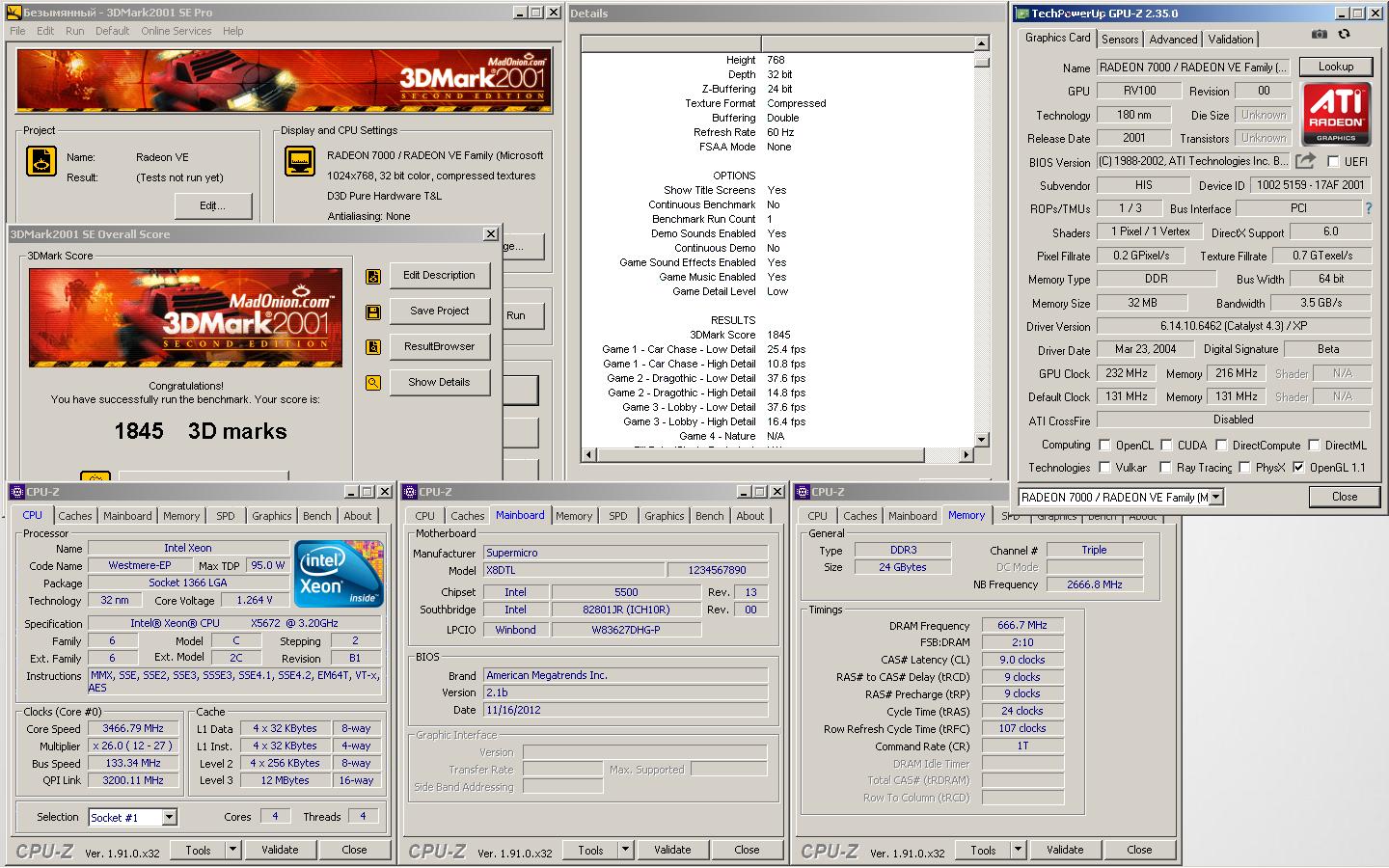Toggle the Vulkan checkbox
Screen dimensions: 1389x868
pyautogui.click(x=1104, y=467)
